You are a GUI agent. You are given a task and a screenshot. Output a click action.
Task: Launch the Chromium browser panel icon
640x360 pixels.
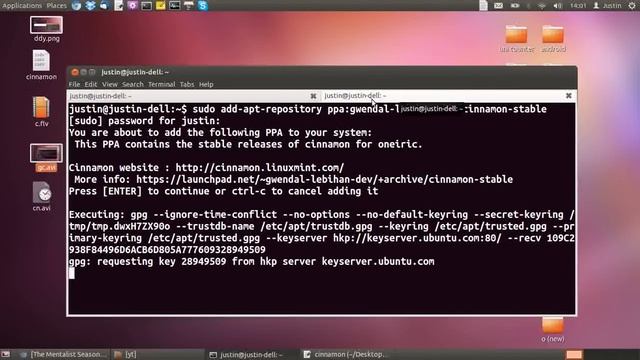click(76, 5)
